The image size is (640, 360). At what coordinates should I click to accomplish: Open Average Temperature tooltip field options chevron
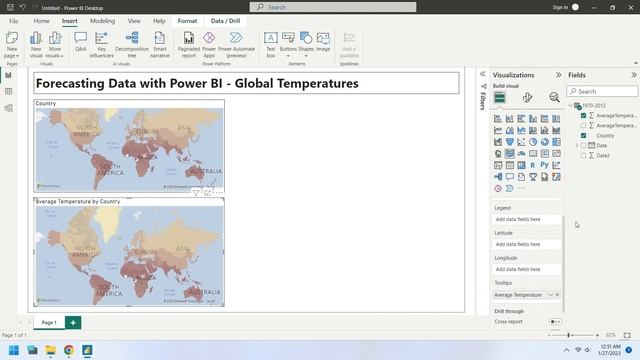(x=550, y=295)
